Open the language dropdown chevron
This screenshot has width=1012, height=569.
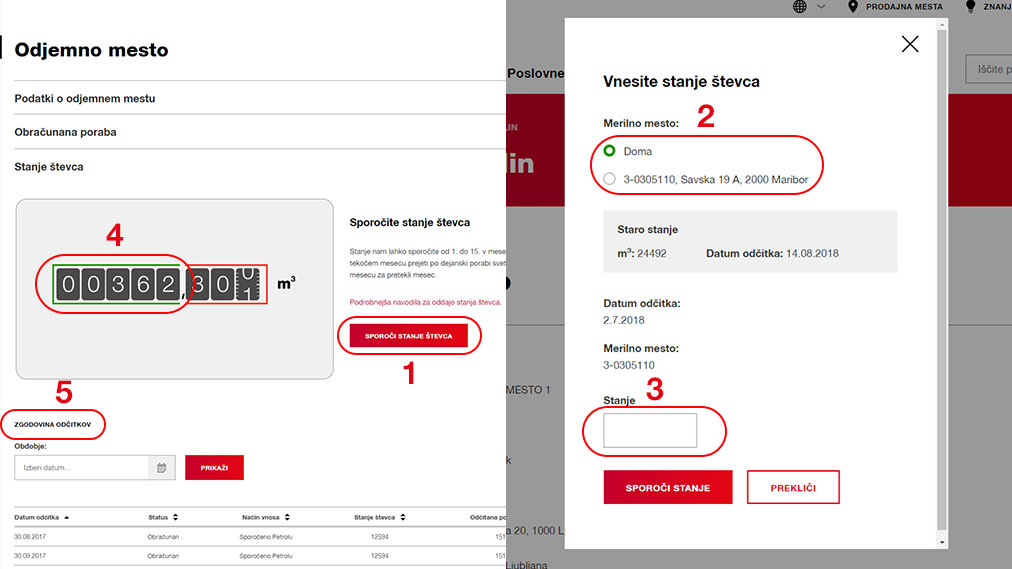(x=821, y=7)
